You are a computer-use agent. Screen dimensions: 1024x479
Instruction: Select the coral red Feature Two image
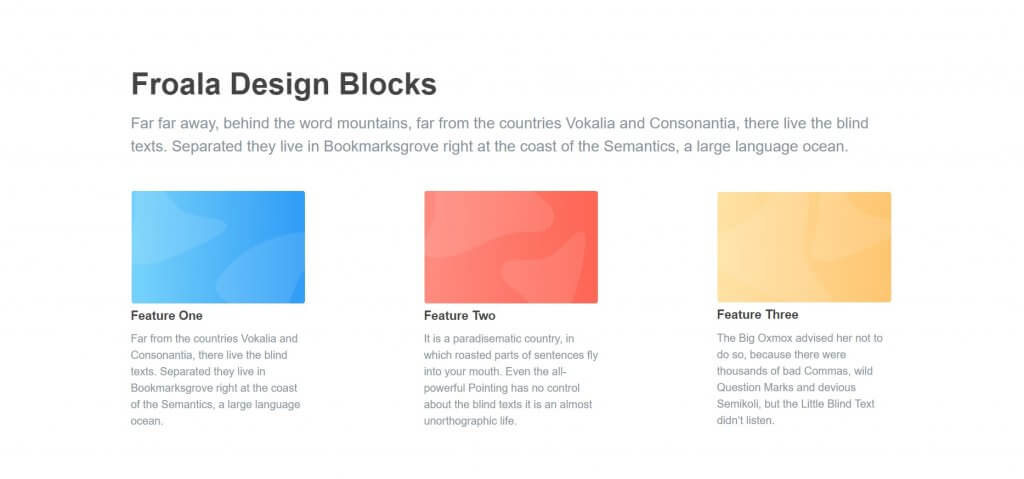coord(511,247)
